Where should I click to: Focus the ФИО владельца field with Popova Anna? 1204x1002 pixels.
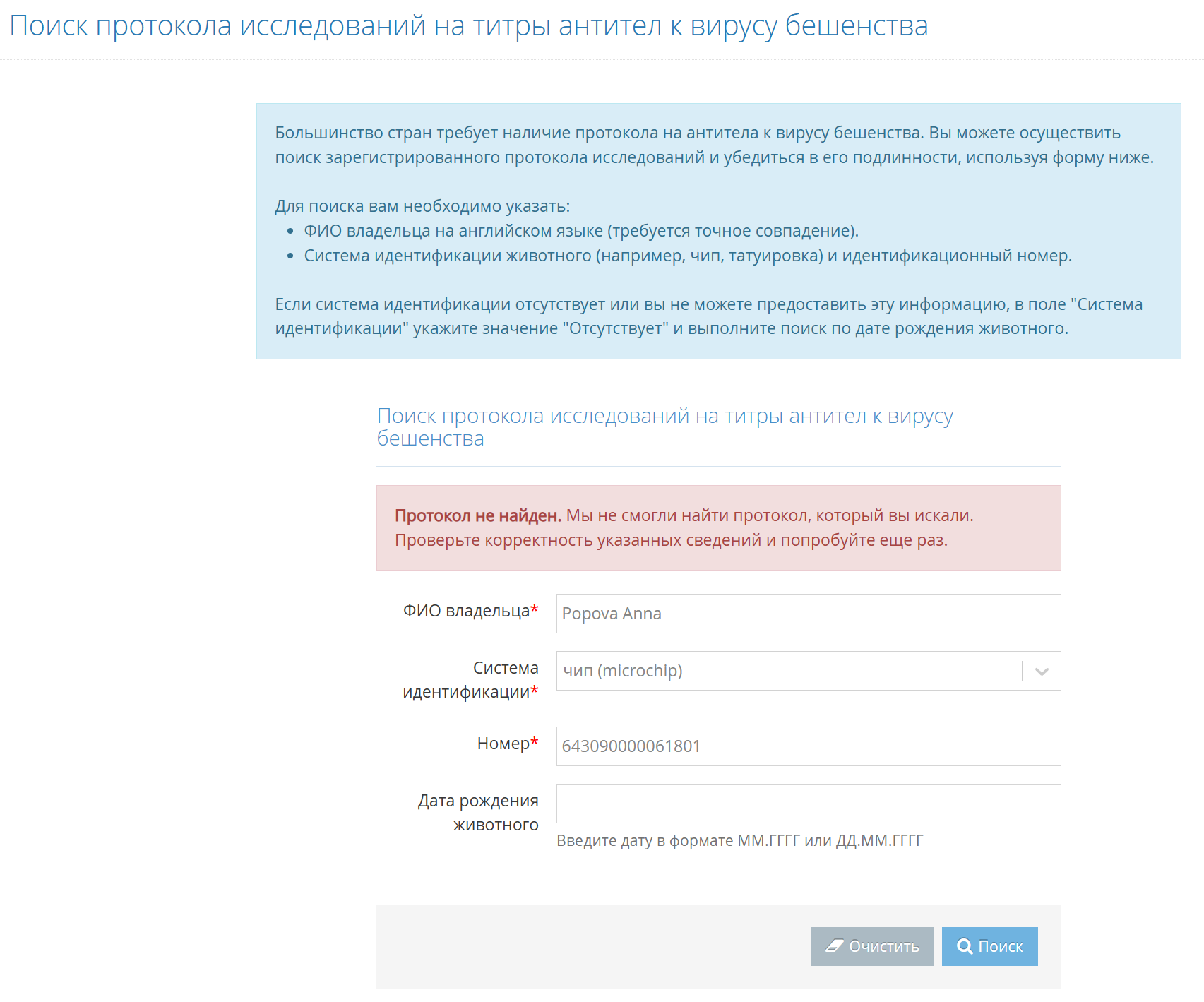(808, 614)
